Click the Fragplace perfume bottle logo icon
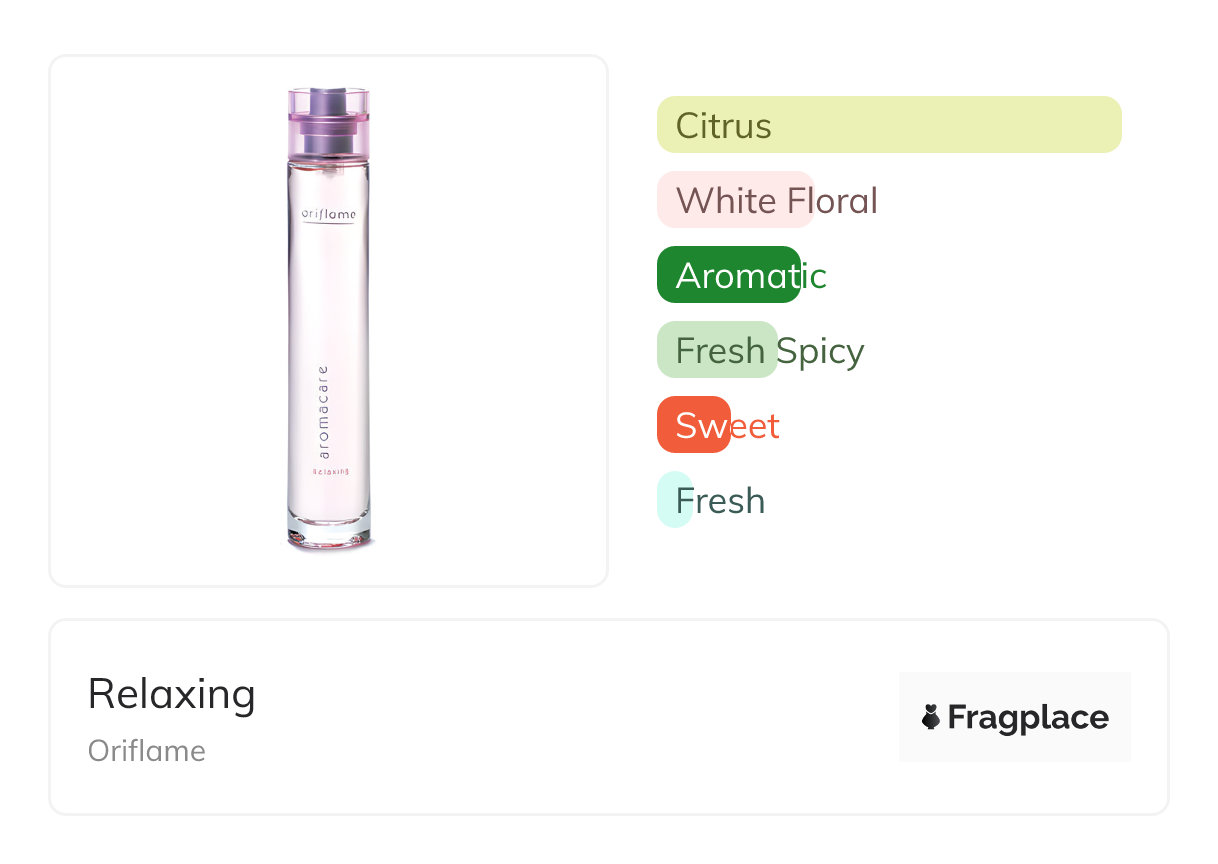 pyautogui.click(x=931, y=717)
